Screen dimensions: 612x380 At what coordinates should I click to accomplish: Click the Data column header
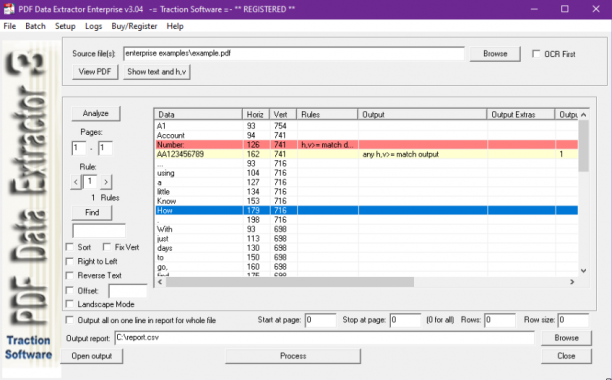(198, 114)
